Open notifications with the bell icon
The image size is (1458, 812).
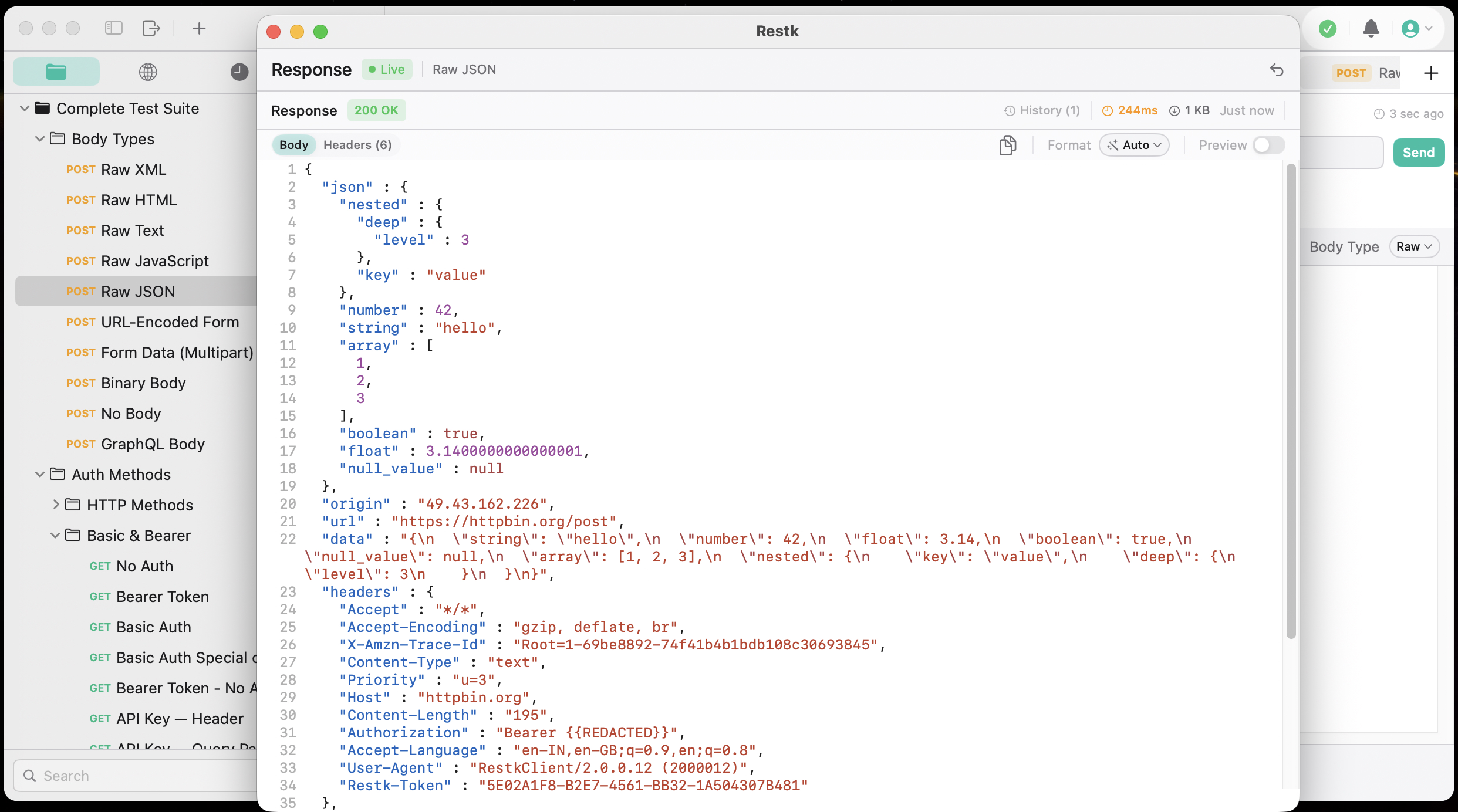point(1371,28)
